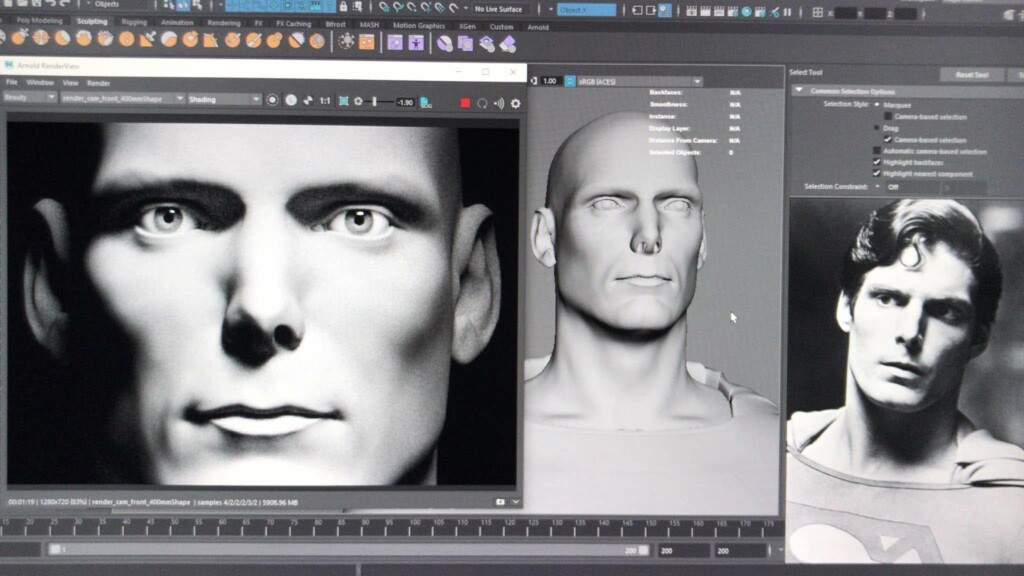The width and height of the screenshot is (1024, 576).
Task: Activate the crop region icon in RenderView
Action: 343,101
